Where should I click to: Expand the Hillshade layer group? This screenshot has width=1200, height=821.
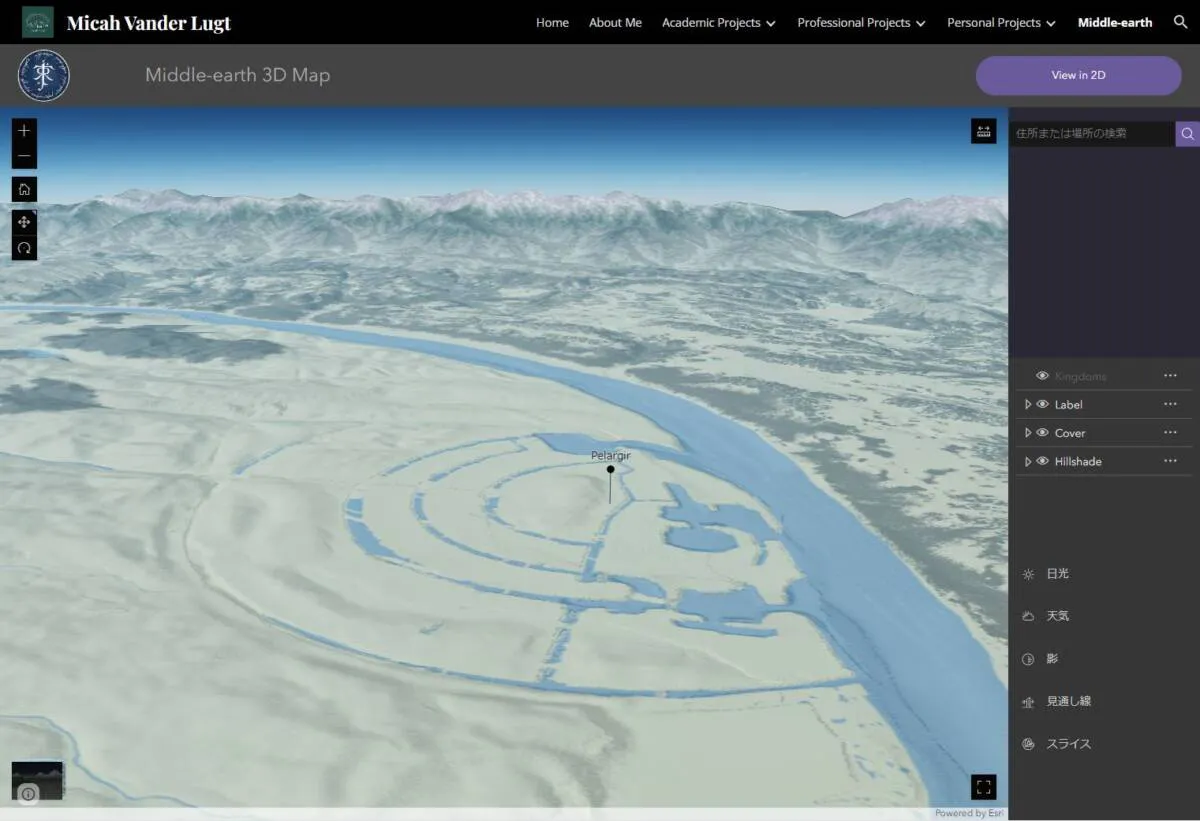coord(1027,461)
